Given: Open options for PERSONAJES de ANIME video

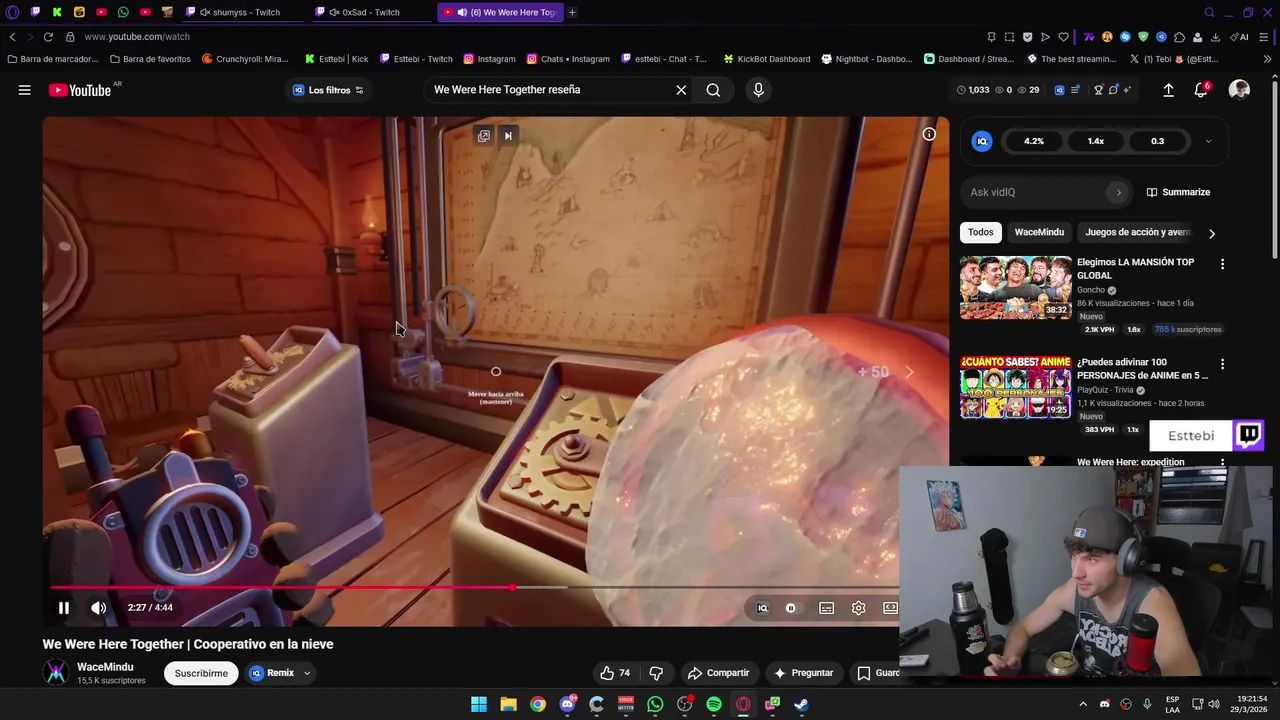Looking at the screenshot, I should click(x=1222, y=364).
